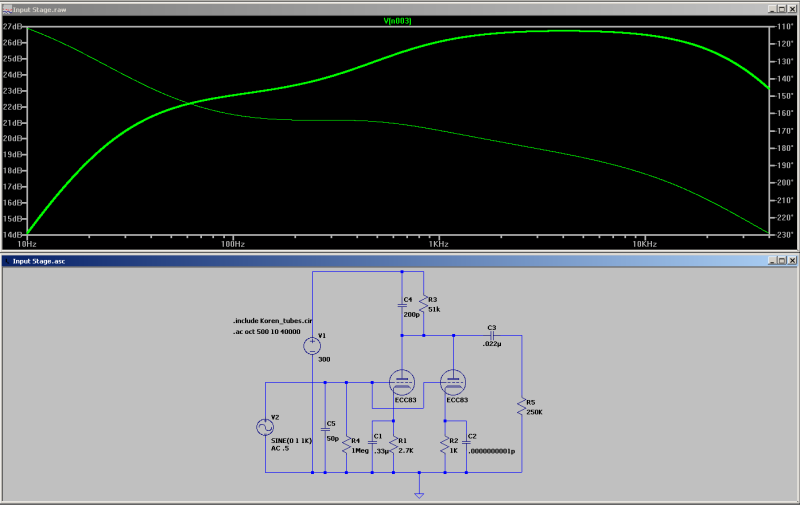Click the C4 capacitor symbol
This screenshot has height=505, width=800.
402,306
